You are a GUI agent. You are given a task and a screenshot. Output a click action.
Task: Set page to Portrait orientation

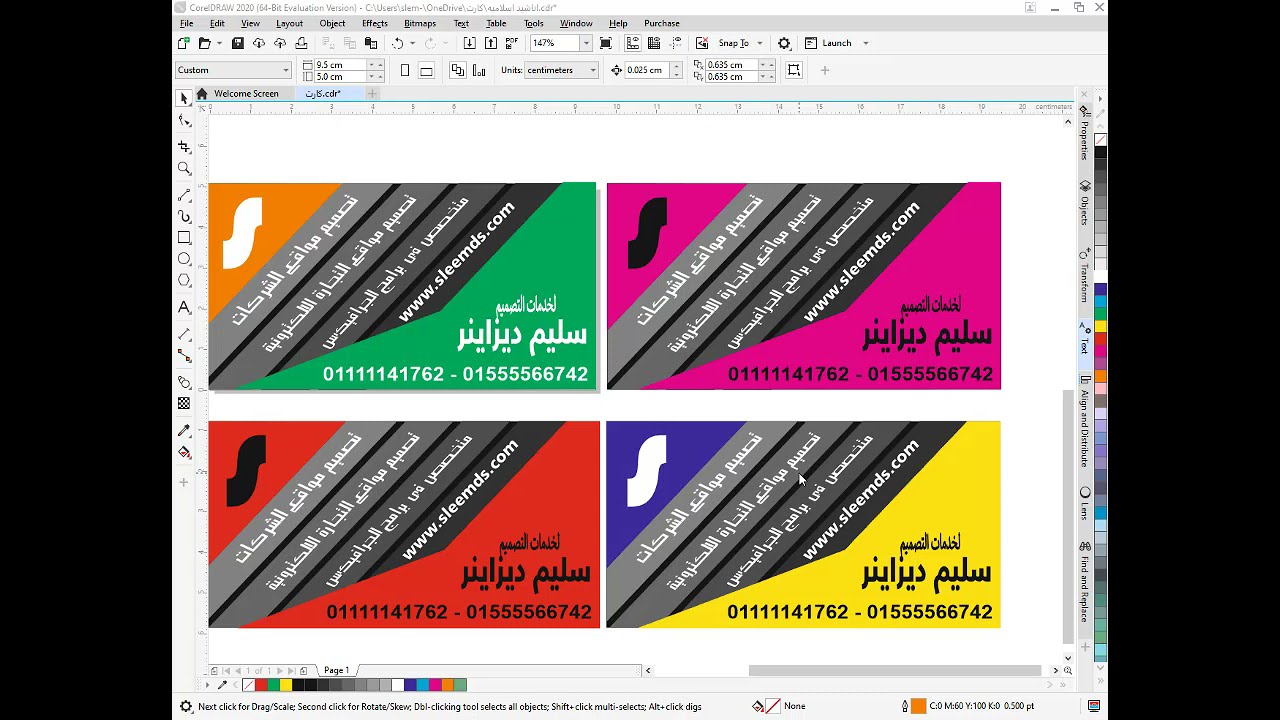tap(404, 70)
